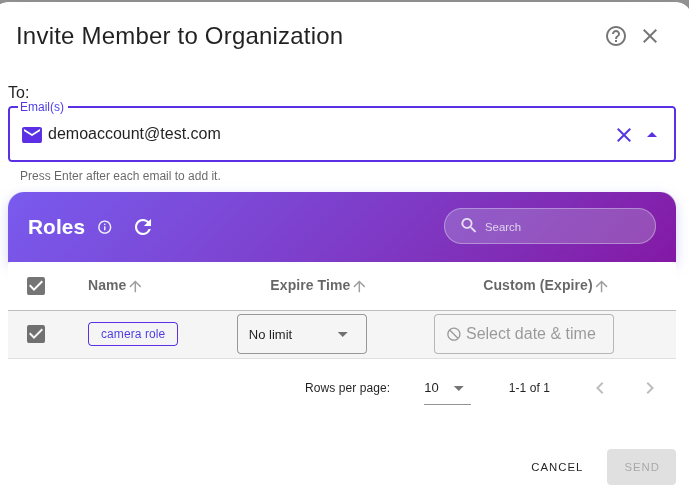This screenshot has width=689, height=490.
Task: Click the search magnifier icon
Action: [x=468, y=226]
